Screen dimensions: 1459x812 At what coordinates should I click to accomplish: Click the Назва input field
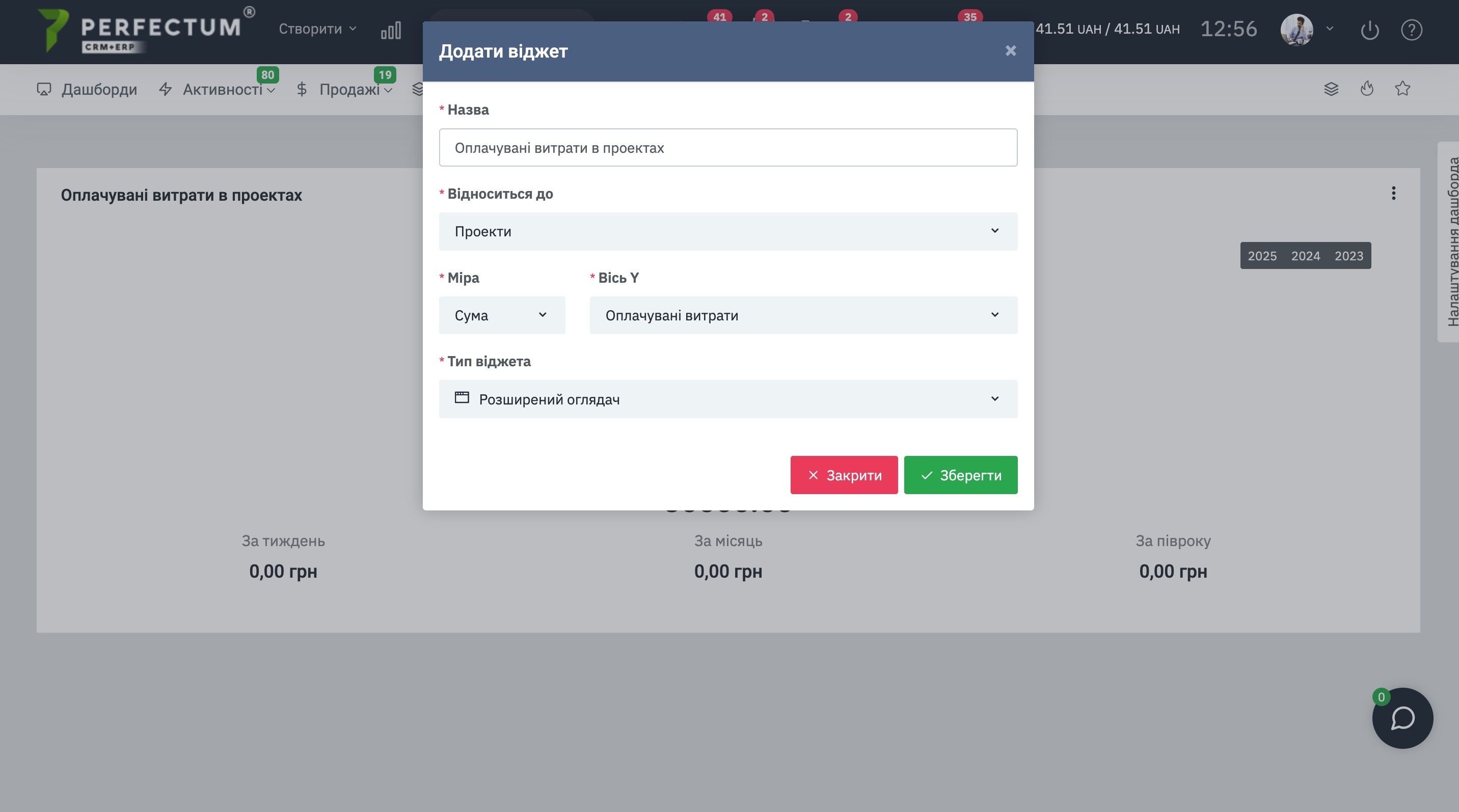point(728,148)
